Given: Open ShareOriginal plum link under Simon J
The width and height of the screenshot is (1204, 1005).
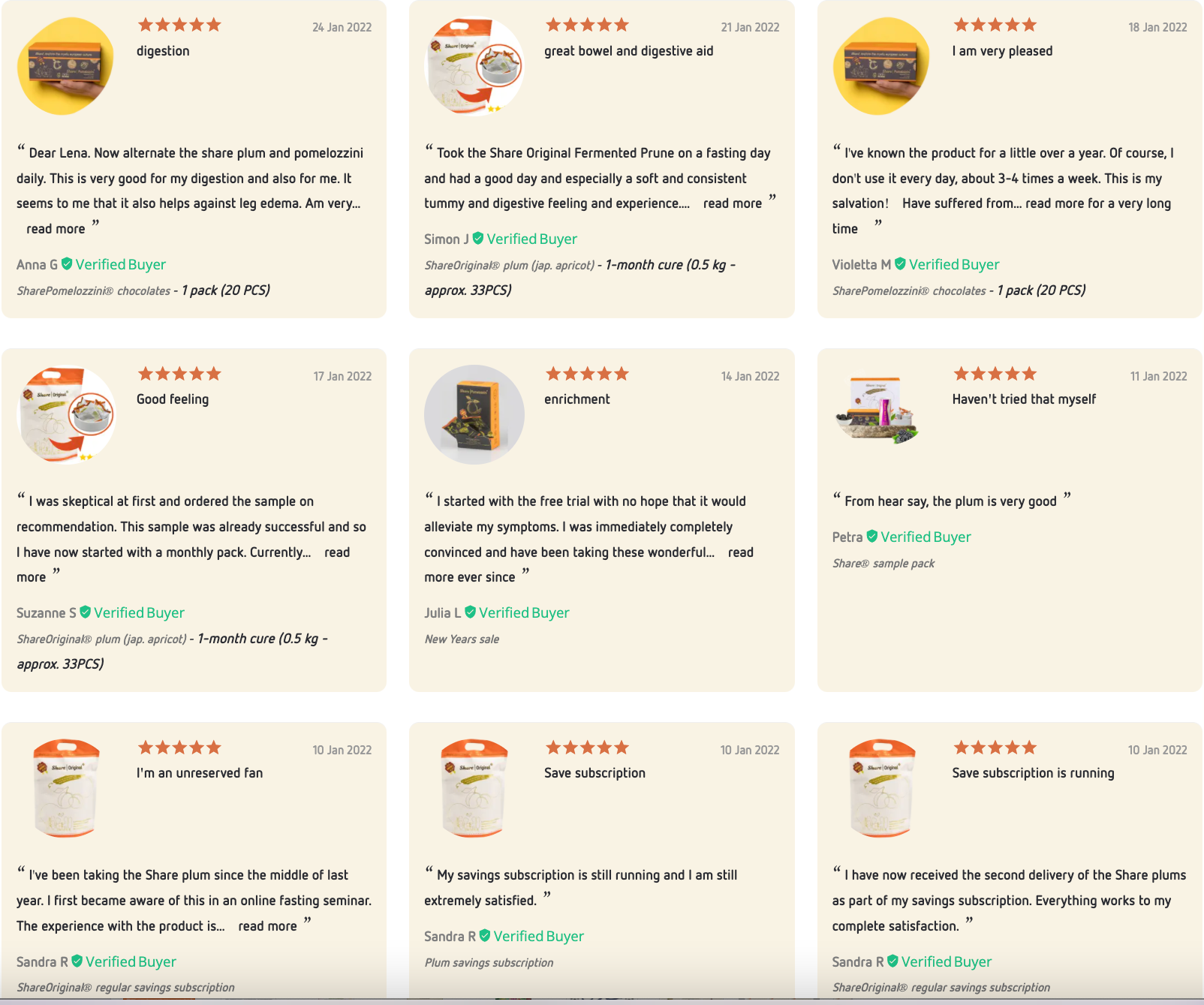Looking at the screenshot, I should pos(509,265).
